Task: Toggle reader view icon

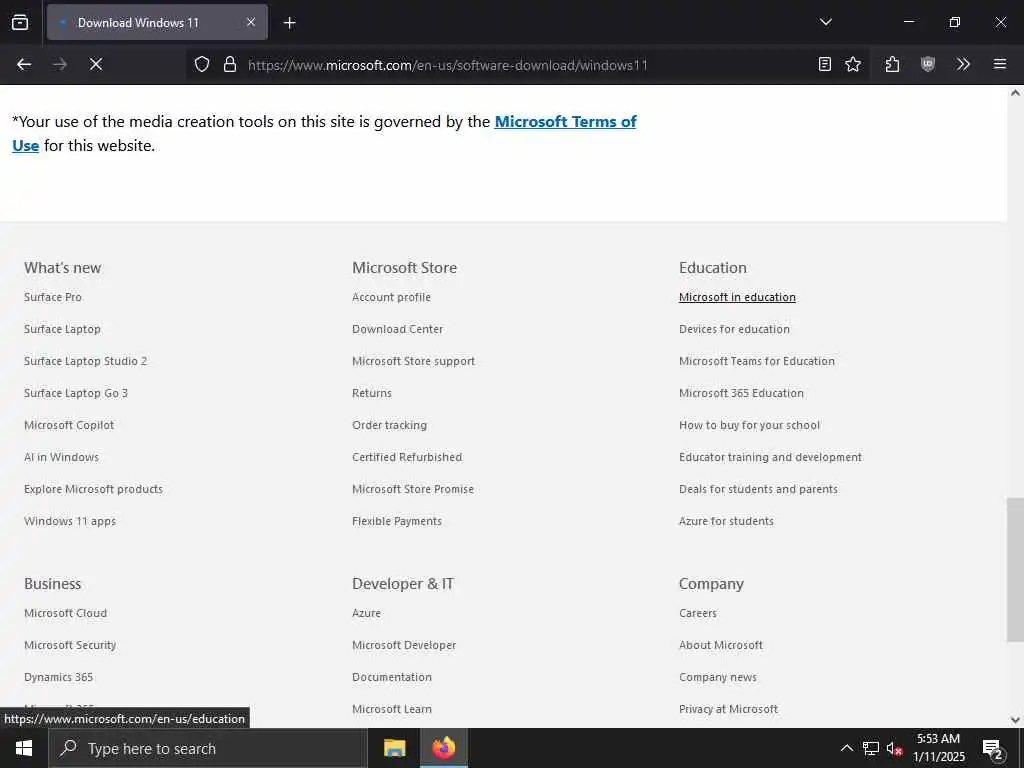Action: click(x=825, y=64)
